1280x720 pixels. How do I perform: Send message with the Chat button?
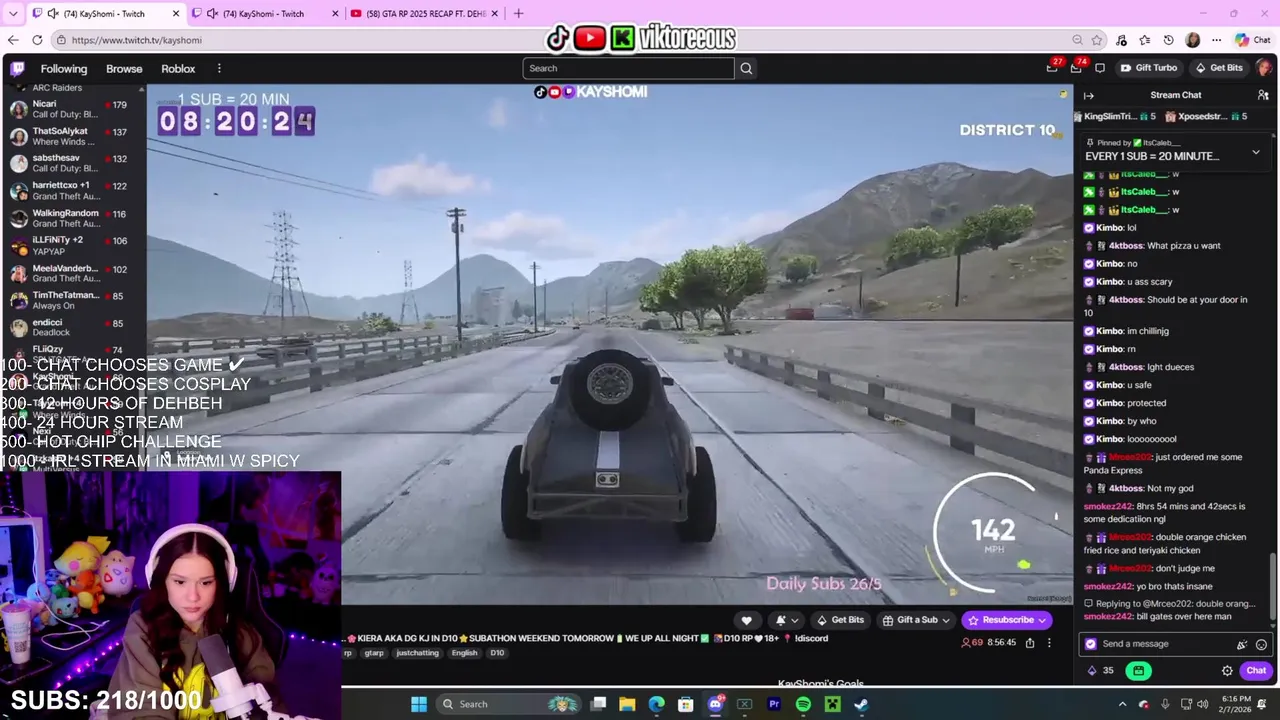coord(1256,671)
